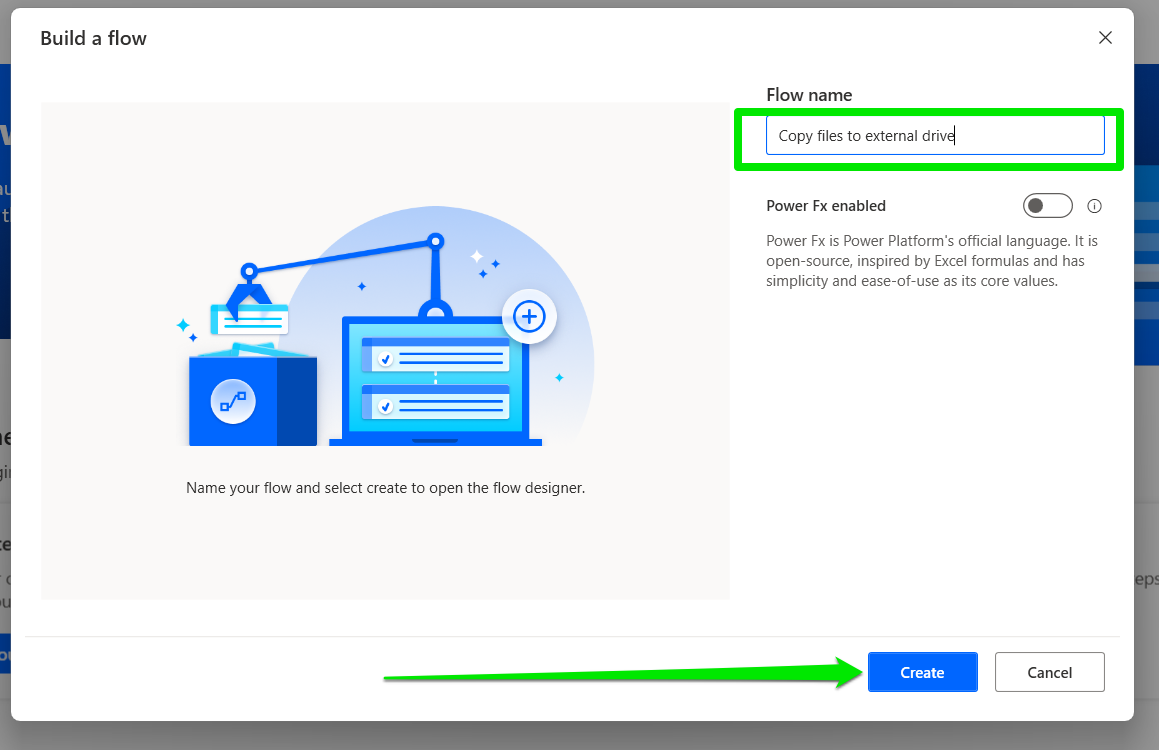Click the Flow name text field
The width and height of the screenshot is (1159, 750).
tap(934, 136)
